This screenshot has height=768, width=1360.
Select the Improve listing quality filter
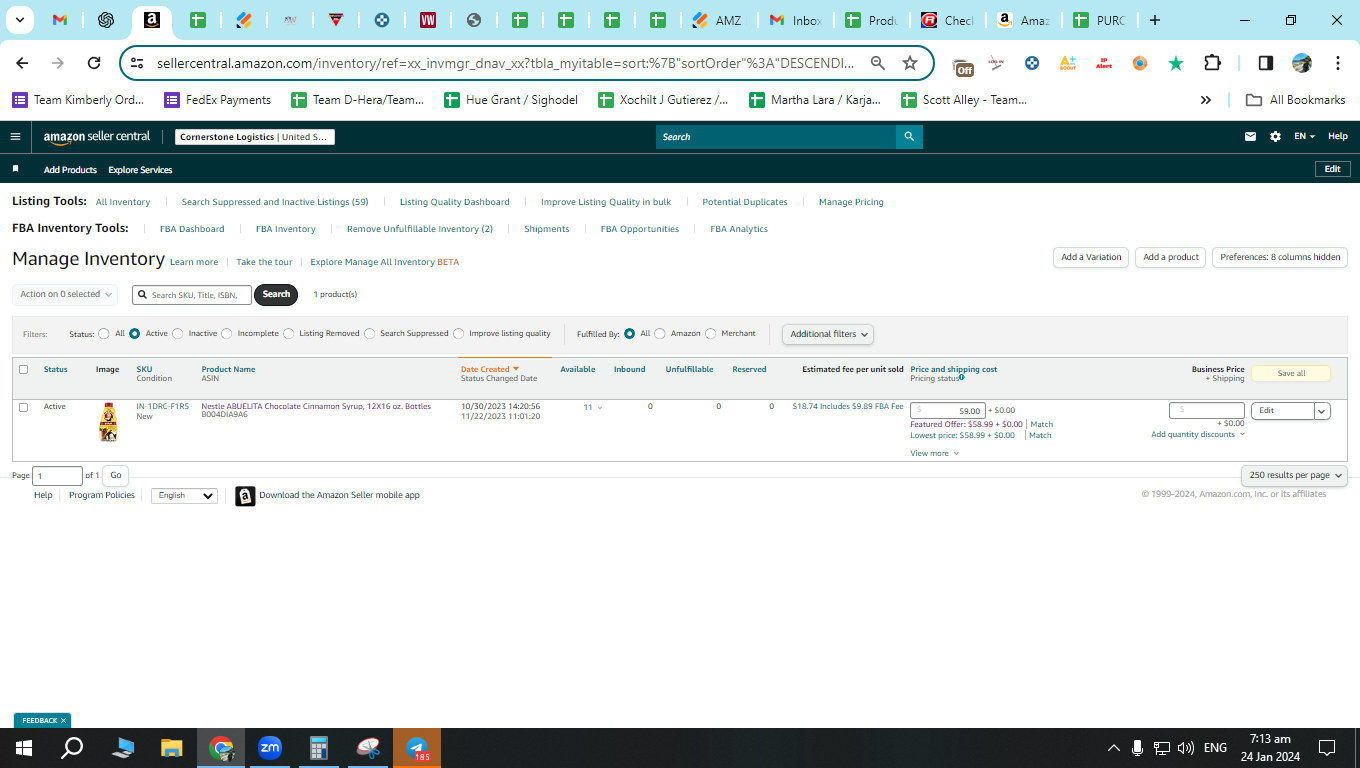[x=459, y=334]
